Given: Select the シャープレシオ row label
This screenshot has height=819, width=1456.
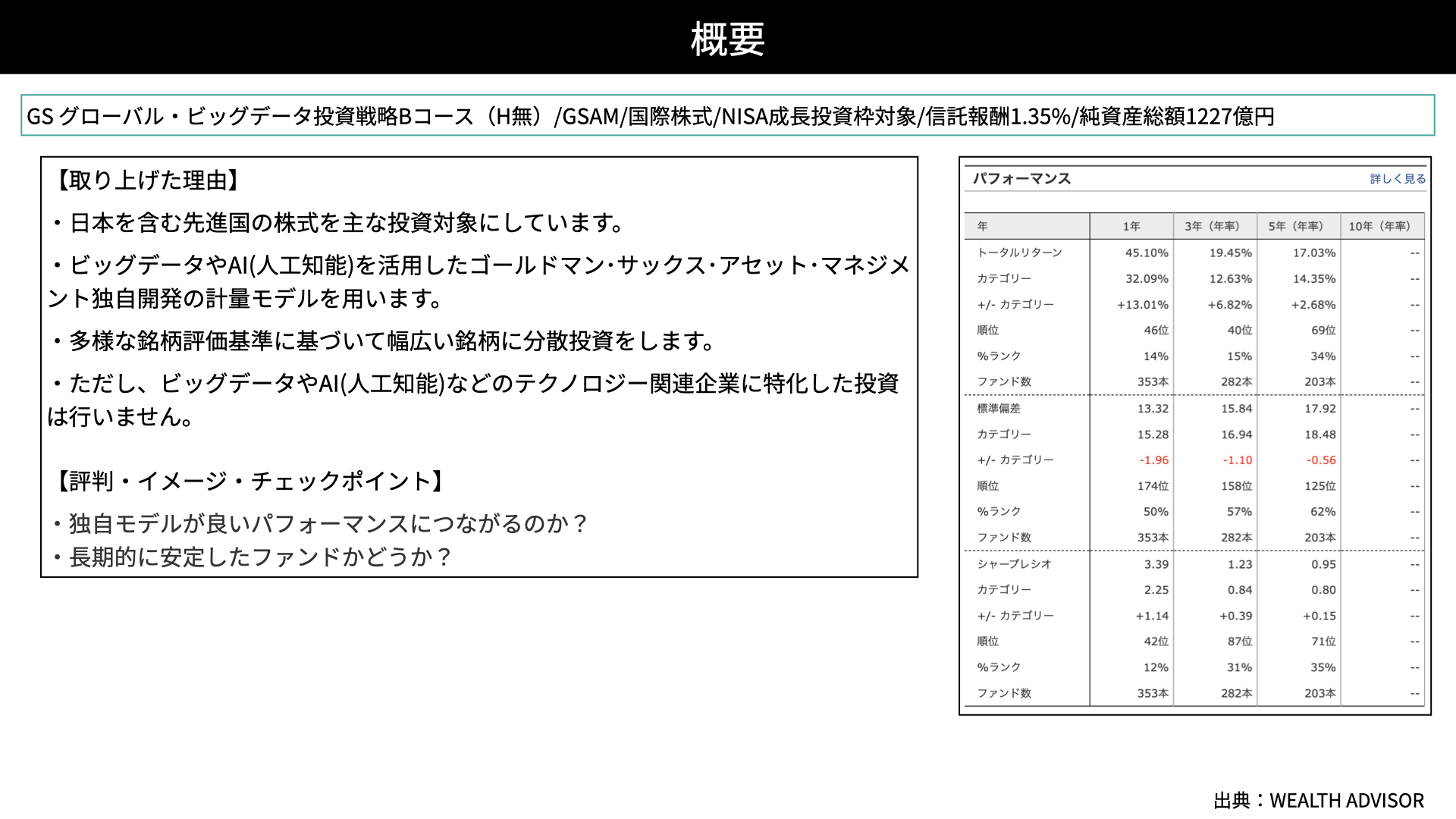Looking at the screenshot, I should [1014, 563].
